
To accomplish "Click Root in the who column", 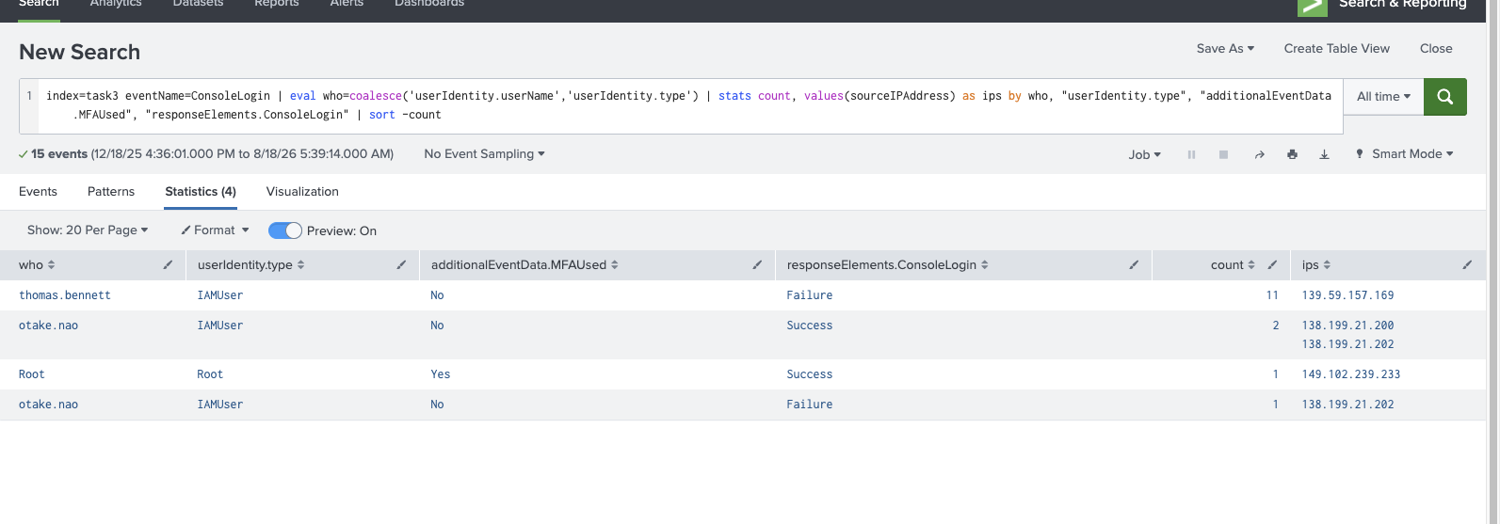I will (32, 374).
